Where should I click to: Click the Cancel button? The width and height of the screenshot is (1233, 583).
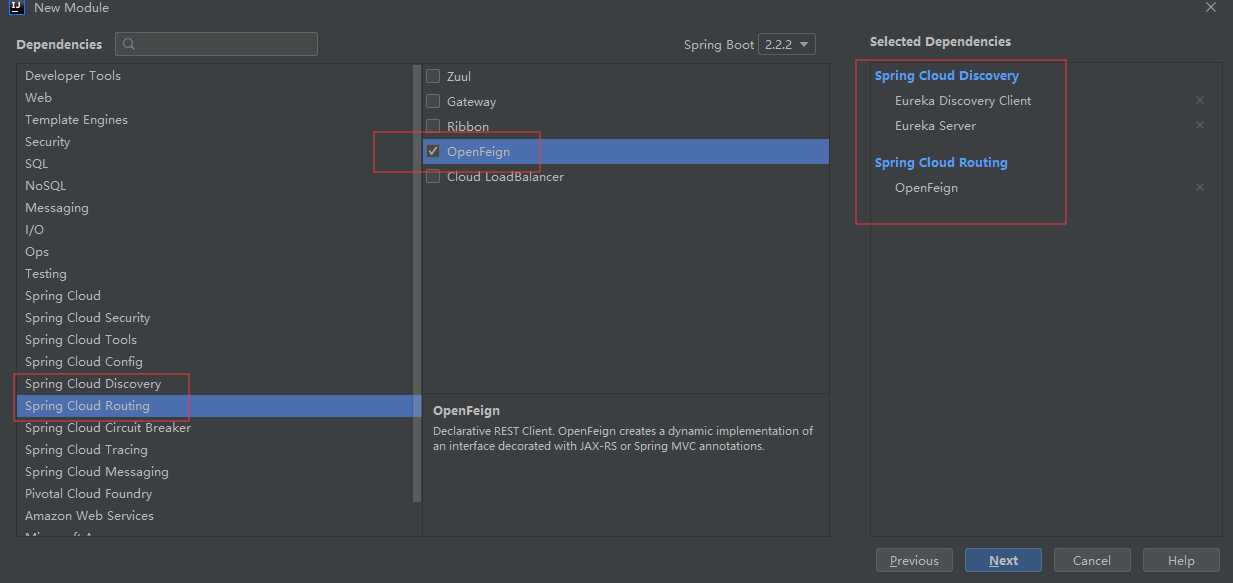click(x=1092, y=560)
